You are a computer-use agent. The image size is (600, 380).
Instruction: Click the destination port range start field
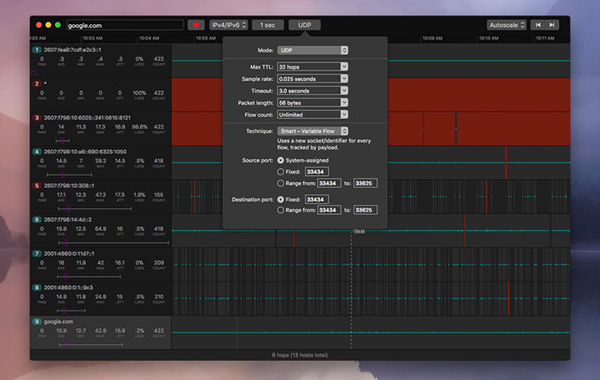[329, 210]
